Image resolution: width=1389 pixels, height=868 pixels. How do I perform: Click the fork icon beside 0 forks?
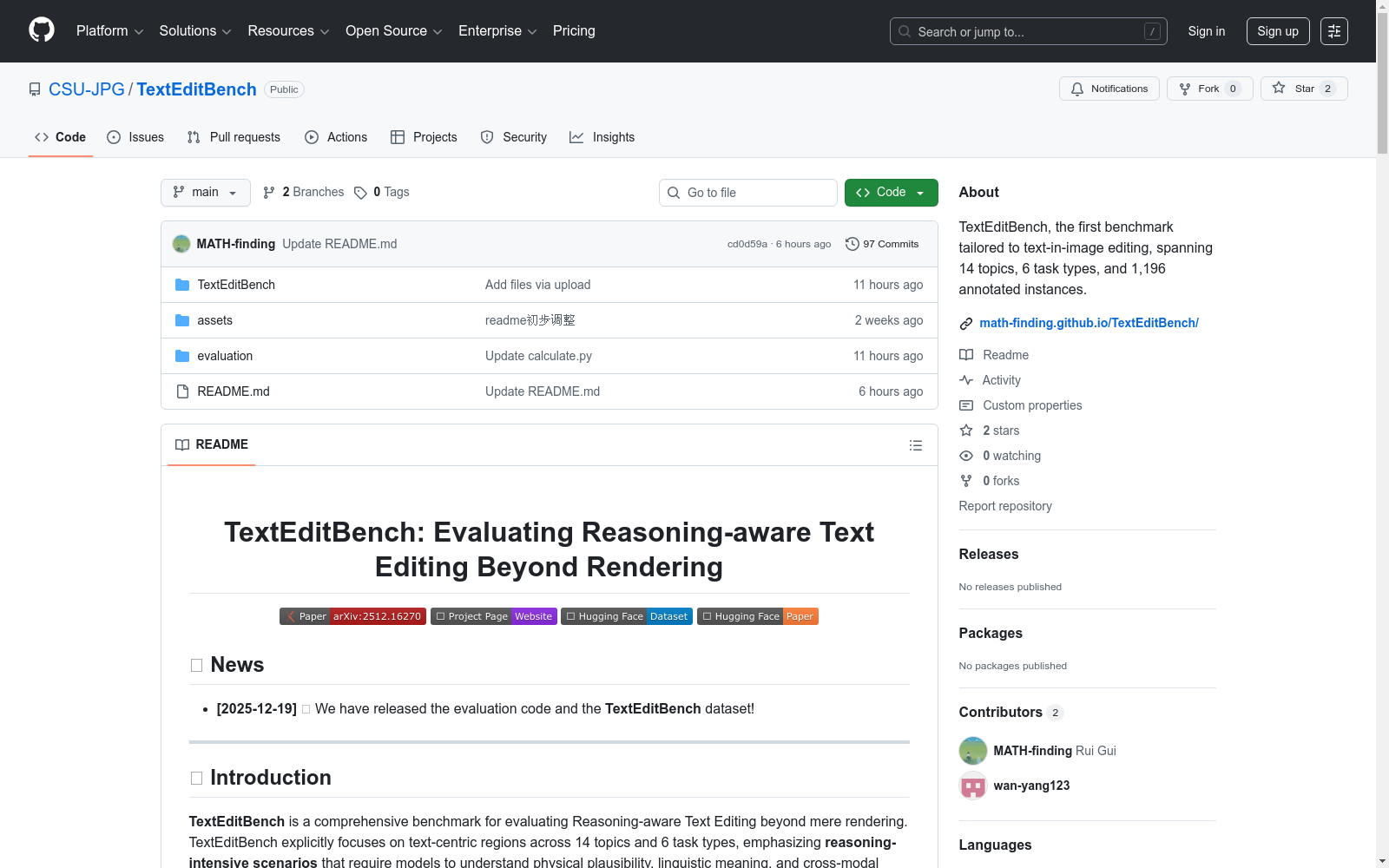(x=966, y=481)
